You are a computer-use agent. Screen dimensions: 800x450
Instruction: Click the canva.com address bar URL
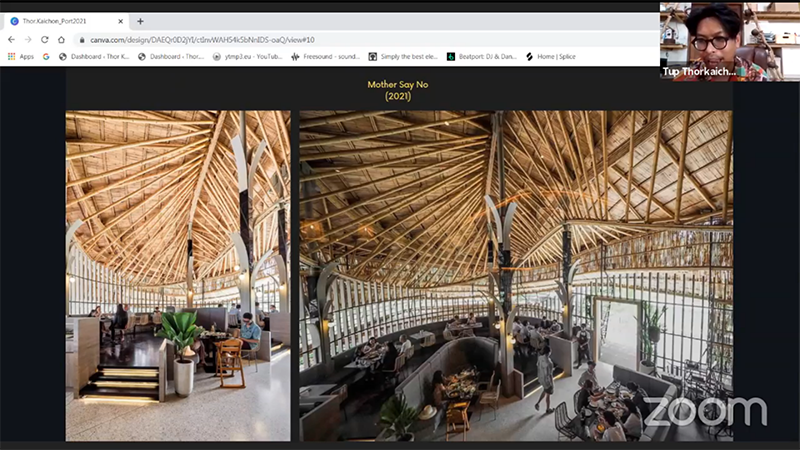[202, 40]
